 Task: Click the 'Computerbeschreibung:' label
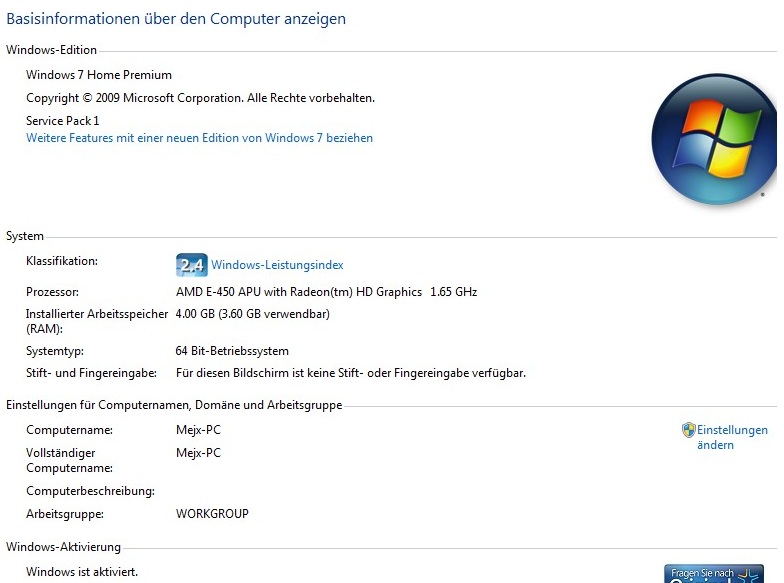[90, 491]
